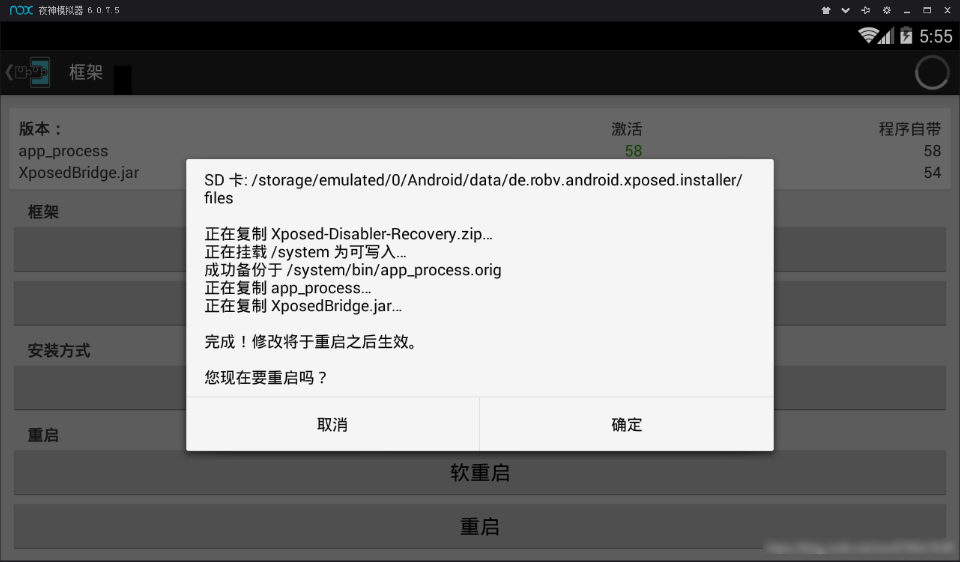Image resolution: width=960 pixels, height=562 pixels.
Task: Click the WiFi status icon
Action: coord(868,36)
